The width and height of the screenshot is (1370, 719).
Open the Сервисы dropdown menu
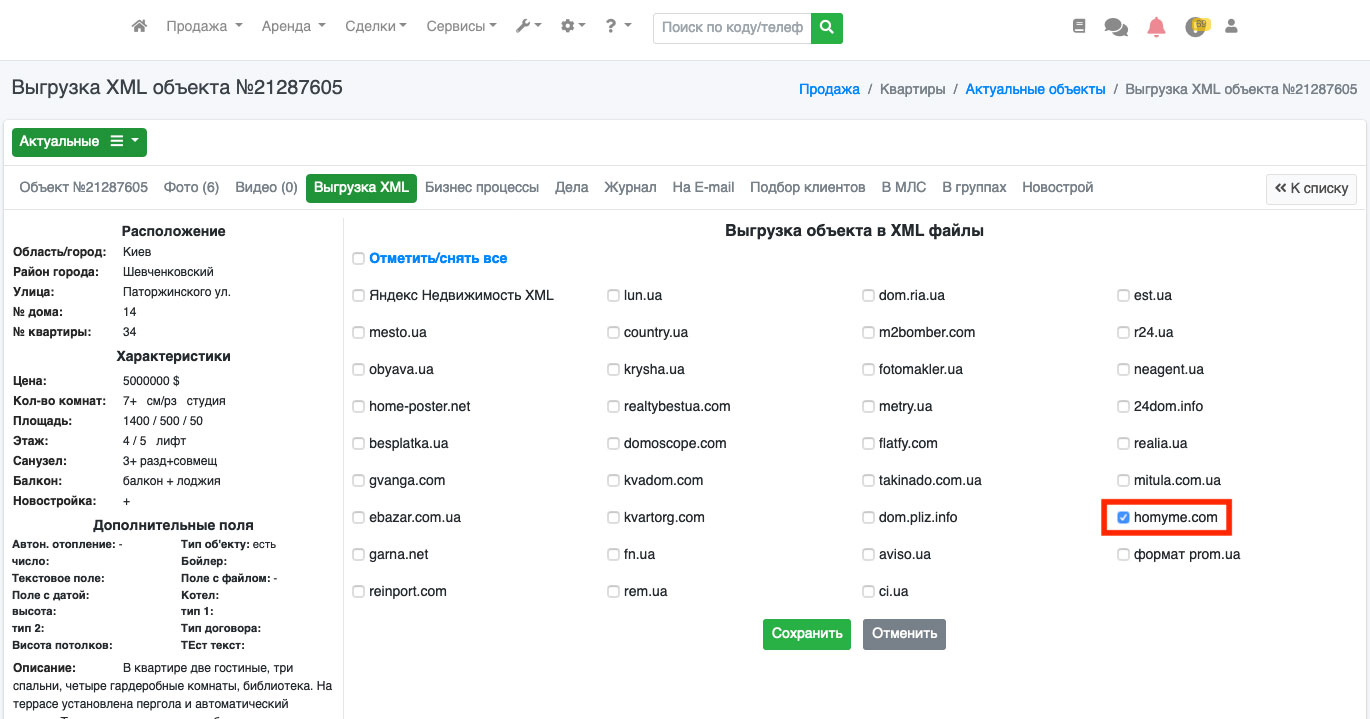point(461,27)
